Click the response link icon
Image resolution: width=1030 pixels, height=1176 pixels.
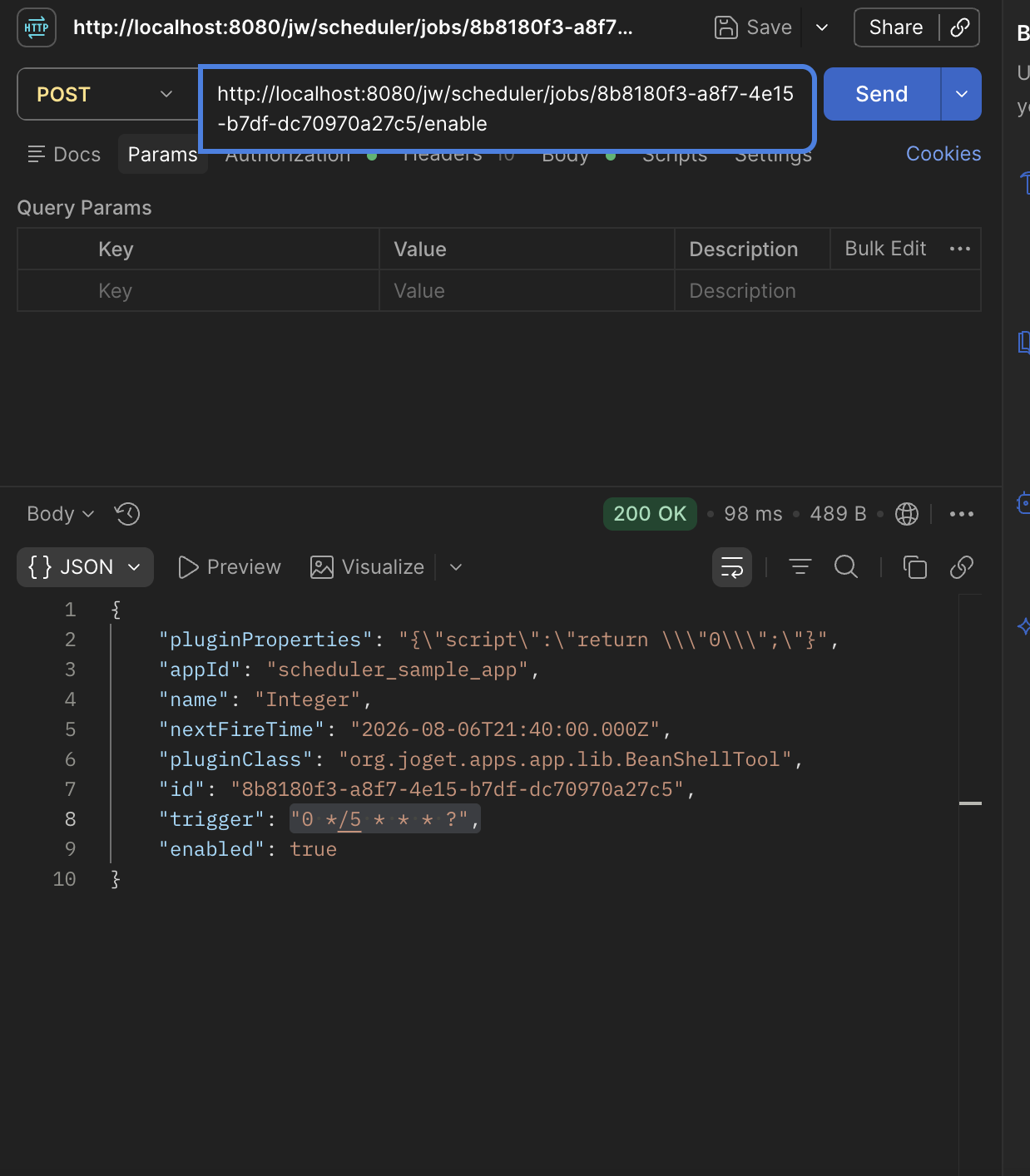(x=962, y=567)
